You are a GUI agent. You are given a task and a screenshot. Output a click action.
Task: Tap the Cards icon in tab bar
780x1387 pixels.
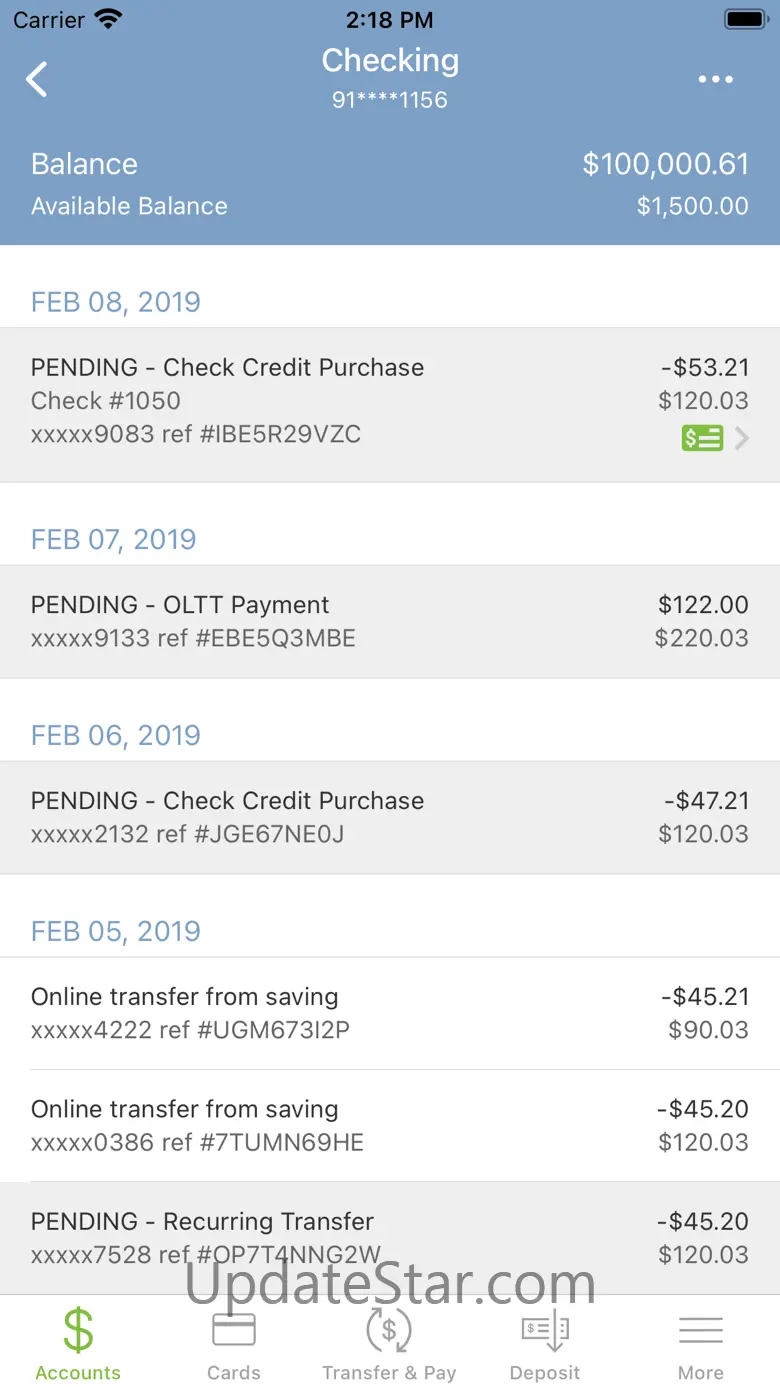pyautogui.click(x=234, y=1330)
